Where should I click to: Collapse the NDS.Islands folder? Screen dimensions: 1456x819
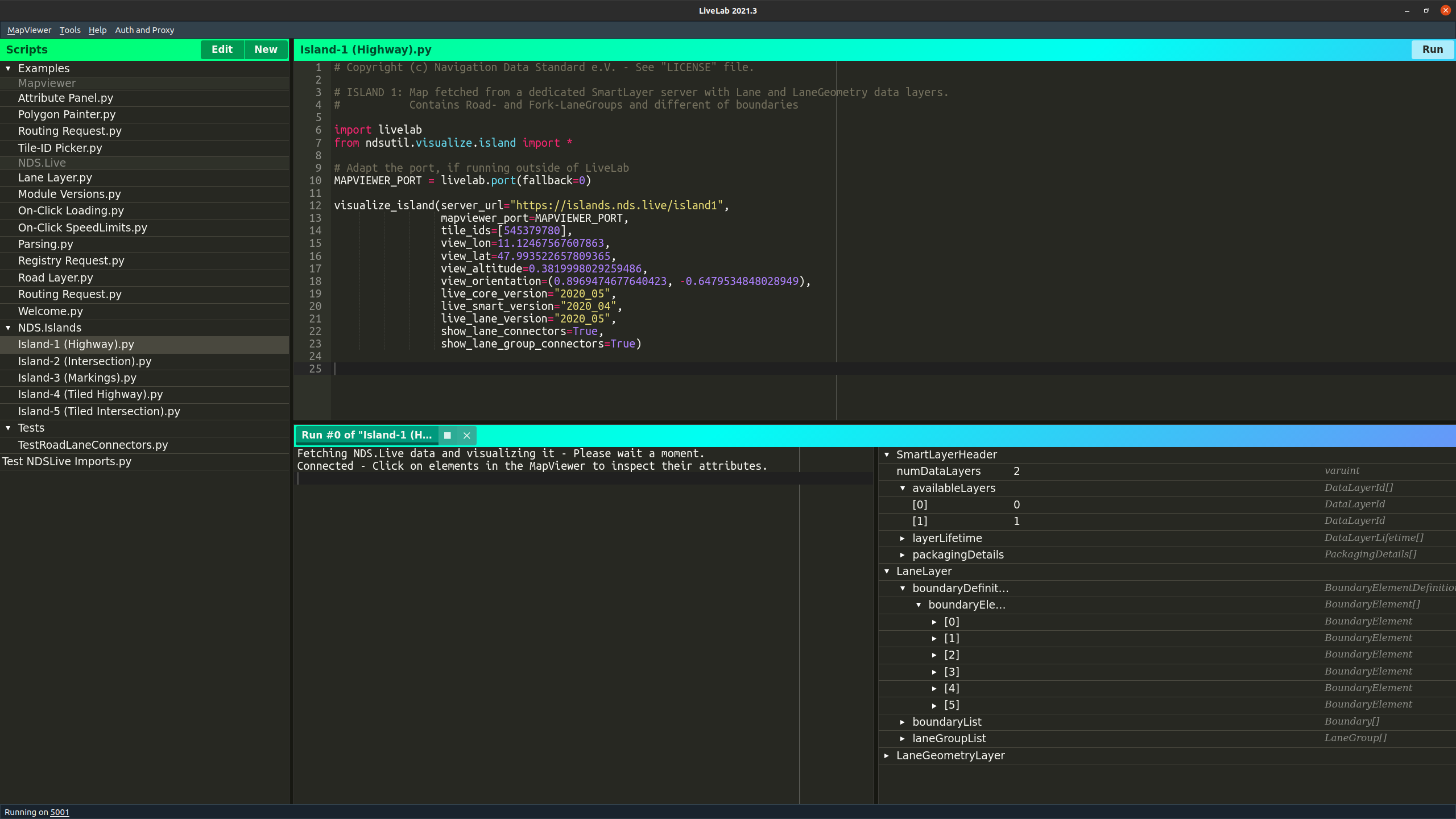coord(8,328)
